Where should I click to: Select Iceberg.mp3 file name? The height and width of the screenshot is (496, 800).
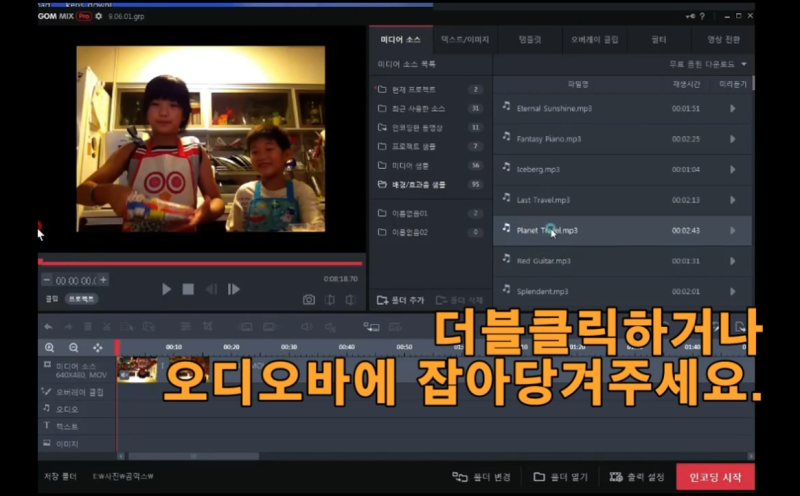click(538, 169)
